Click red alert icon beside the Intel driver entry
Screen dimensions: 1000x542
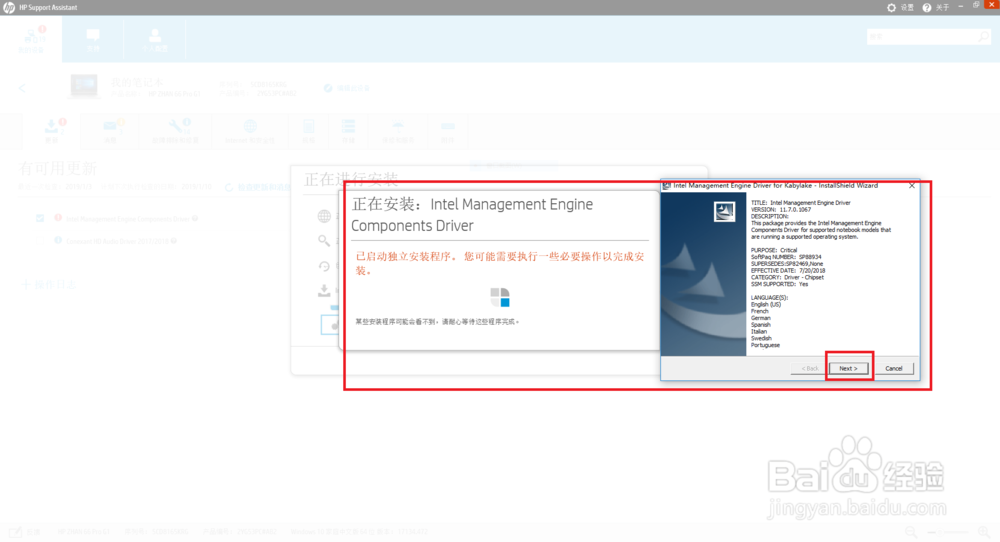58,218
